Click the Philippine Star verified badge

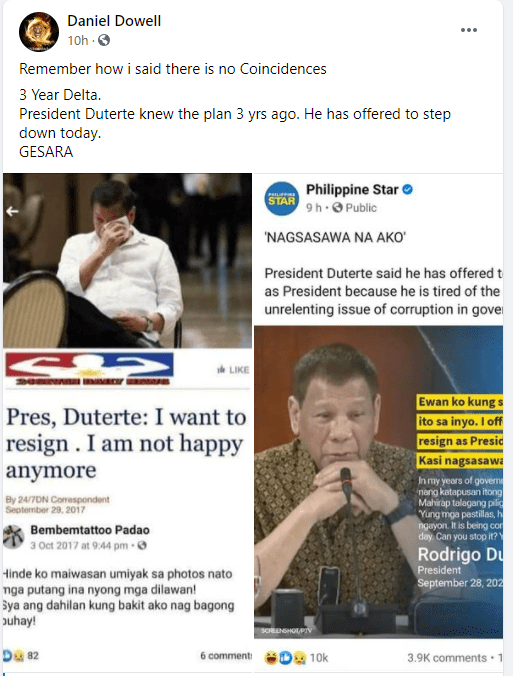click(407, 189)
